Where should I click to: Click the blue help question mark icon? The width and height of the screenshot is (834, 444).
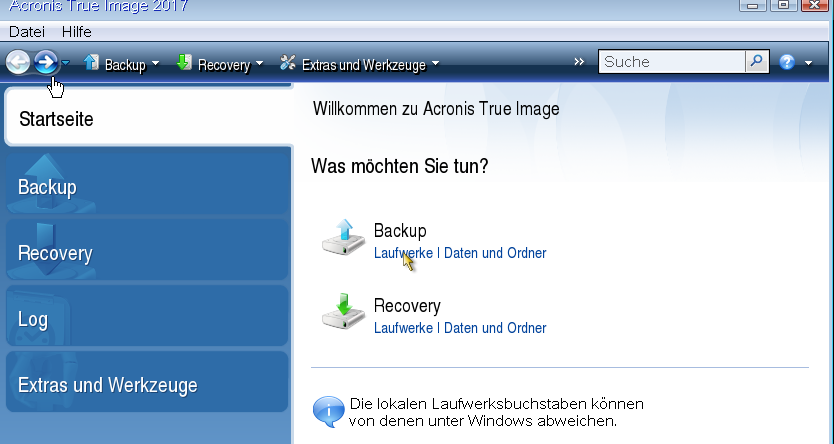(786, 62)
